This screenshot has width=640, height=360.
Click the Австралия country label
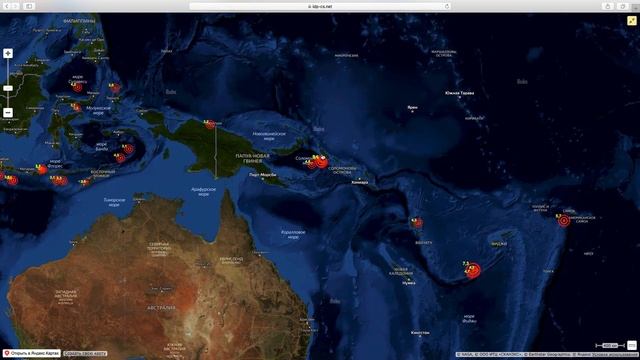click(161, 307)
